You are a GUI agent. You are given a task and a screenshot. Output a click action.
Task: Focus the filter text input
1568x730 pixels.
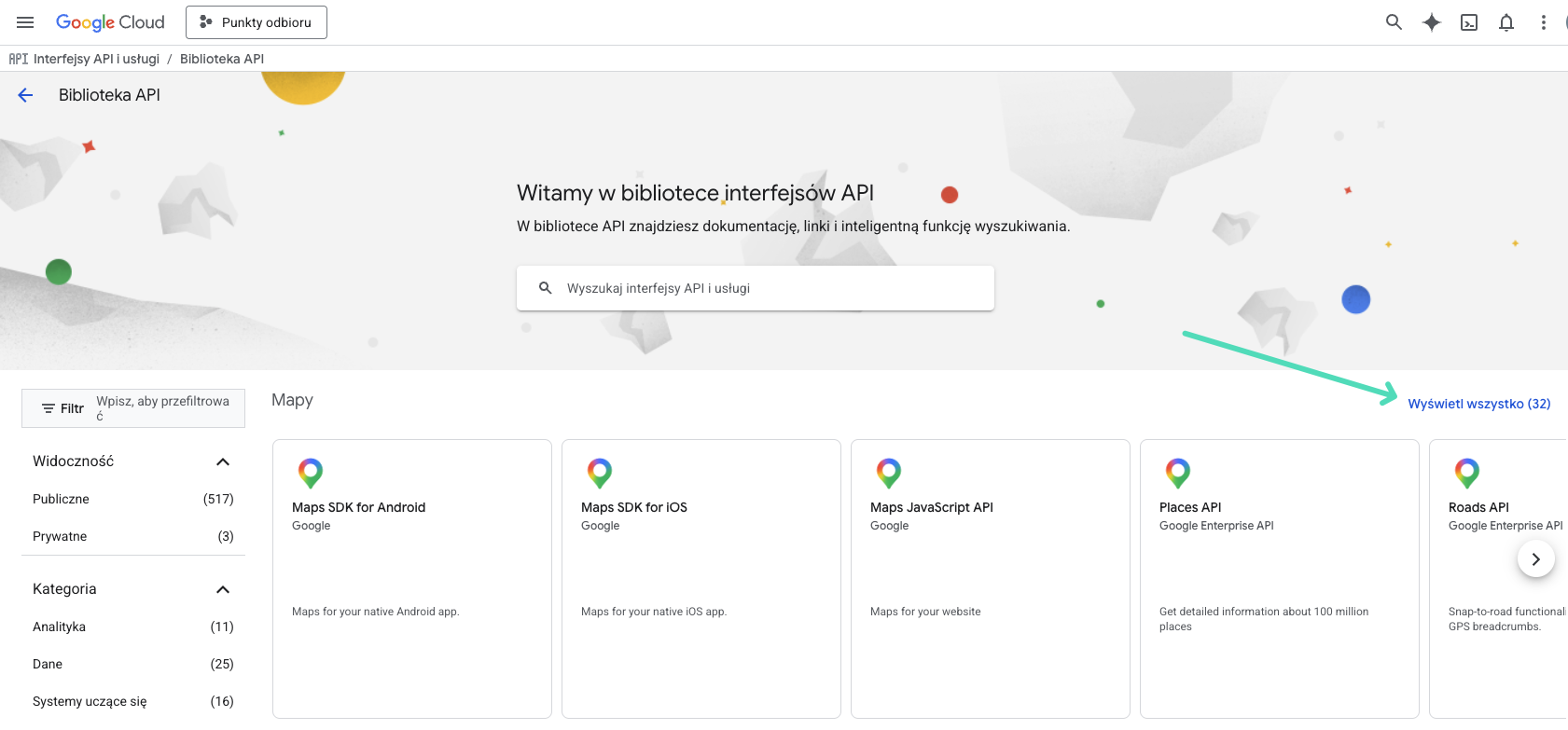coord(163,408)
